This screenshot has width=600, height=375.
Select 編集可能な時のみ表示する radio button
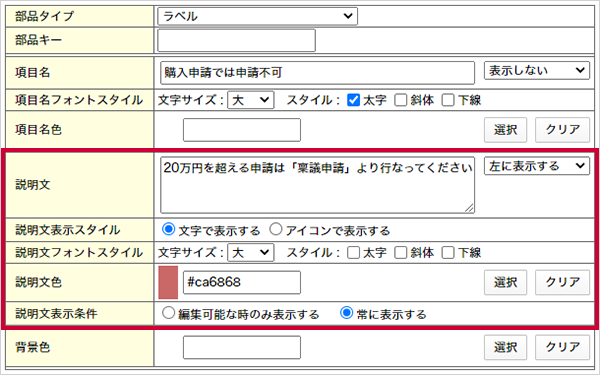[x=168, y=313]
